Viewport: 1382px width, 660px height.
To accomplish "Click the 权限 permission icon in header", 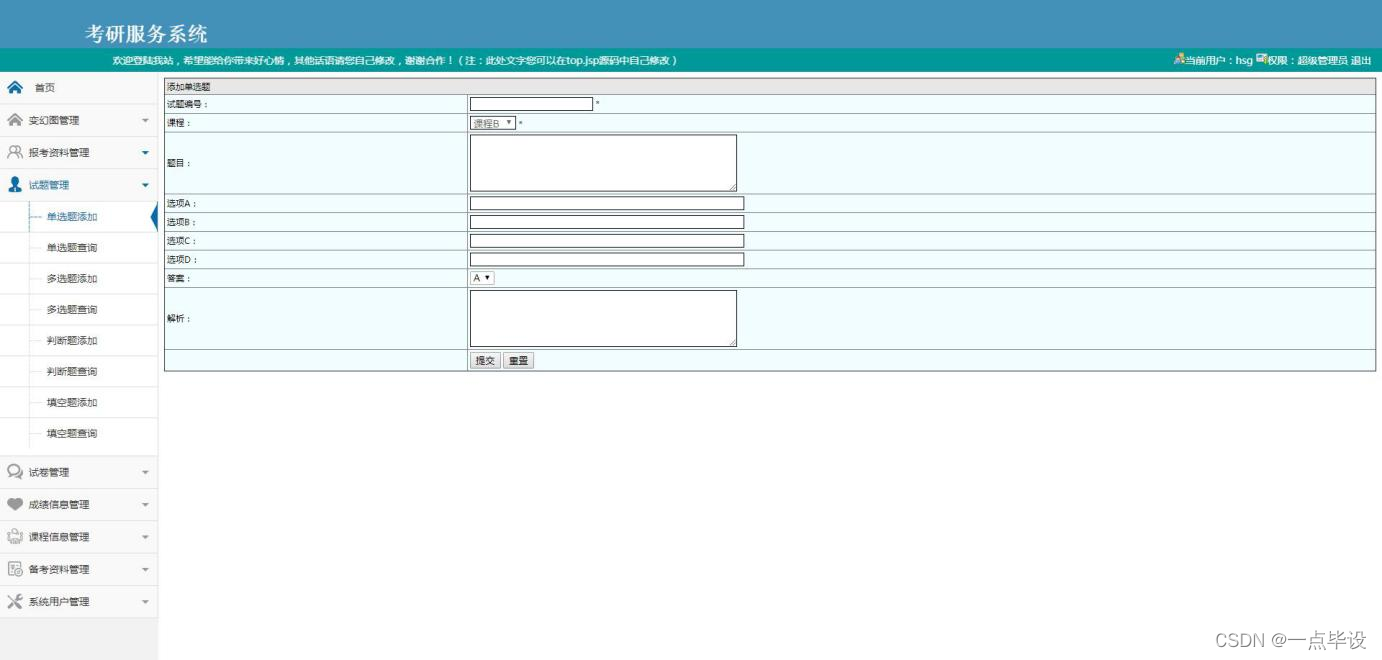I will pyautogui.click(x=1261, y=60).
